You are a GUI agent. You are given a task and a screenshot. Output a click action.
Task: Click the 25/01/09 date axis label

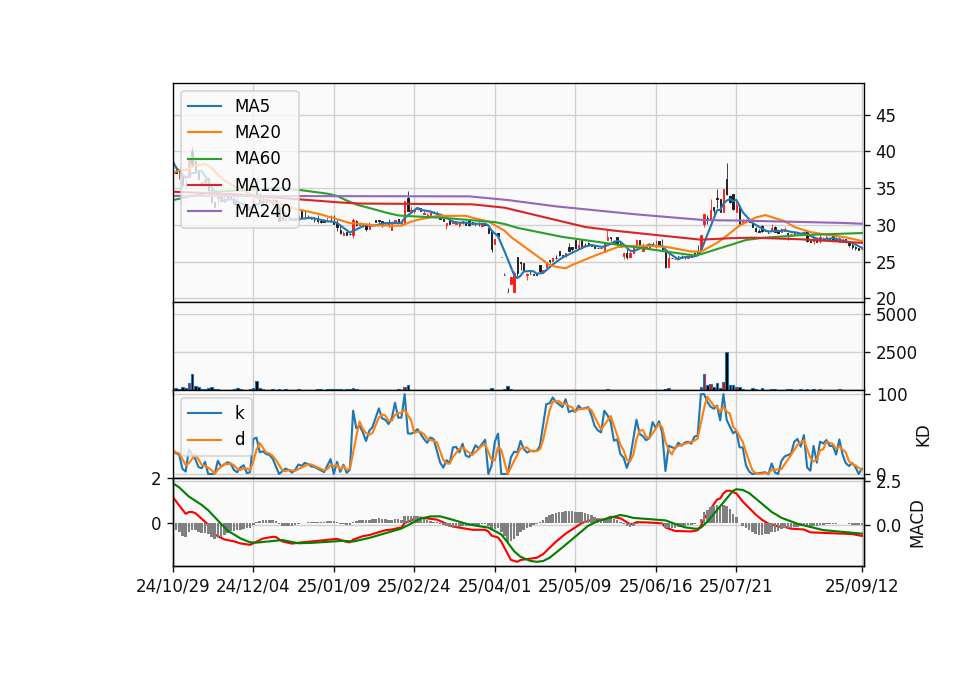pos(334,586)
